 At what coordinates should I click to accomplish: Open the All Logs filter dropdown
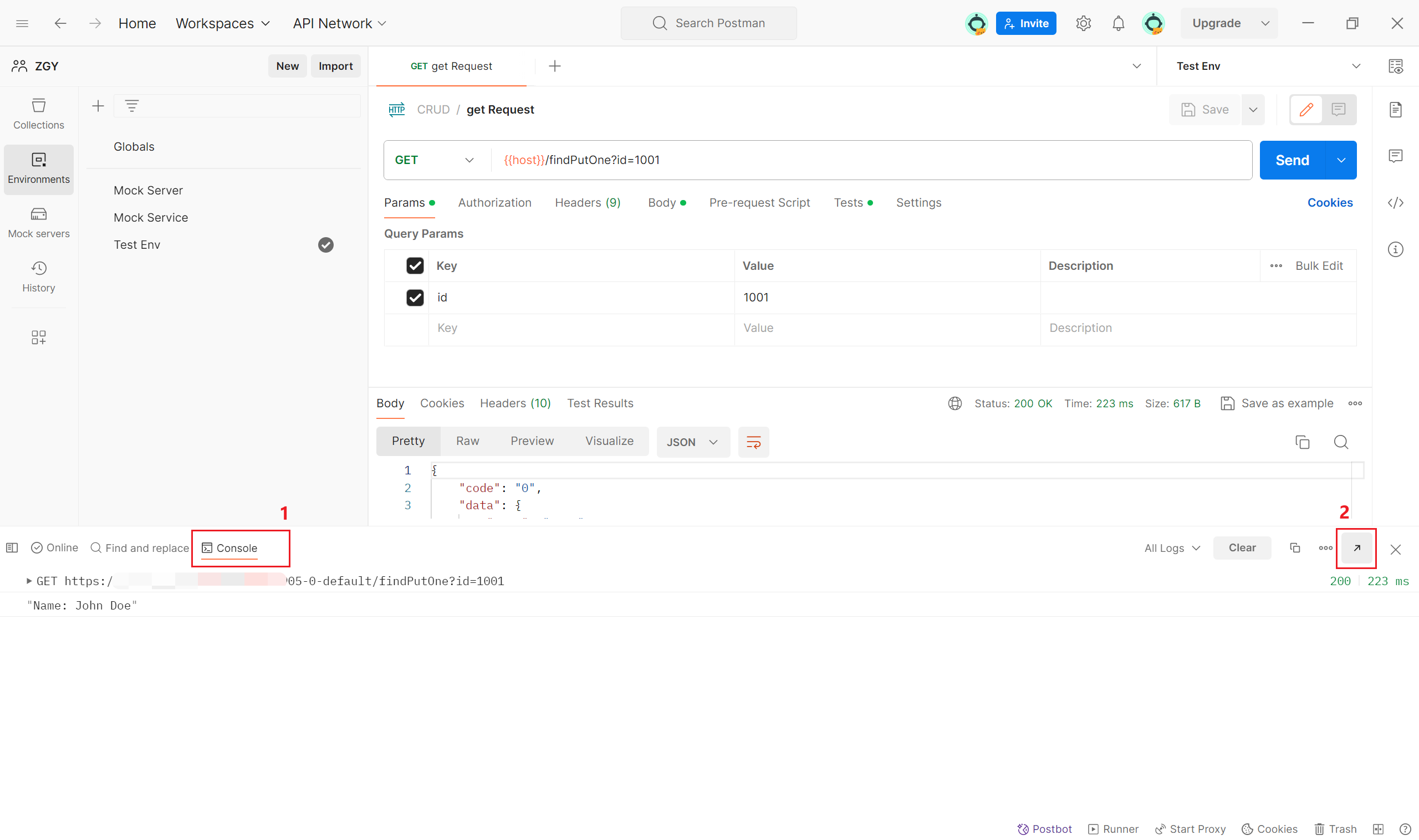click(1171, 548)
